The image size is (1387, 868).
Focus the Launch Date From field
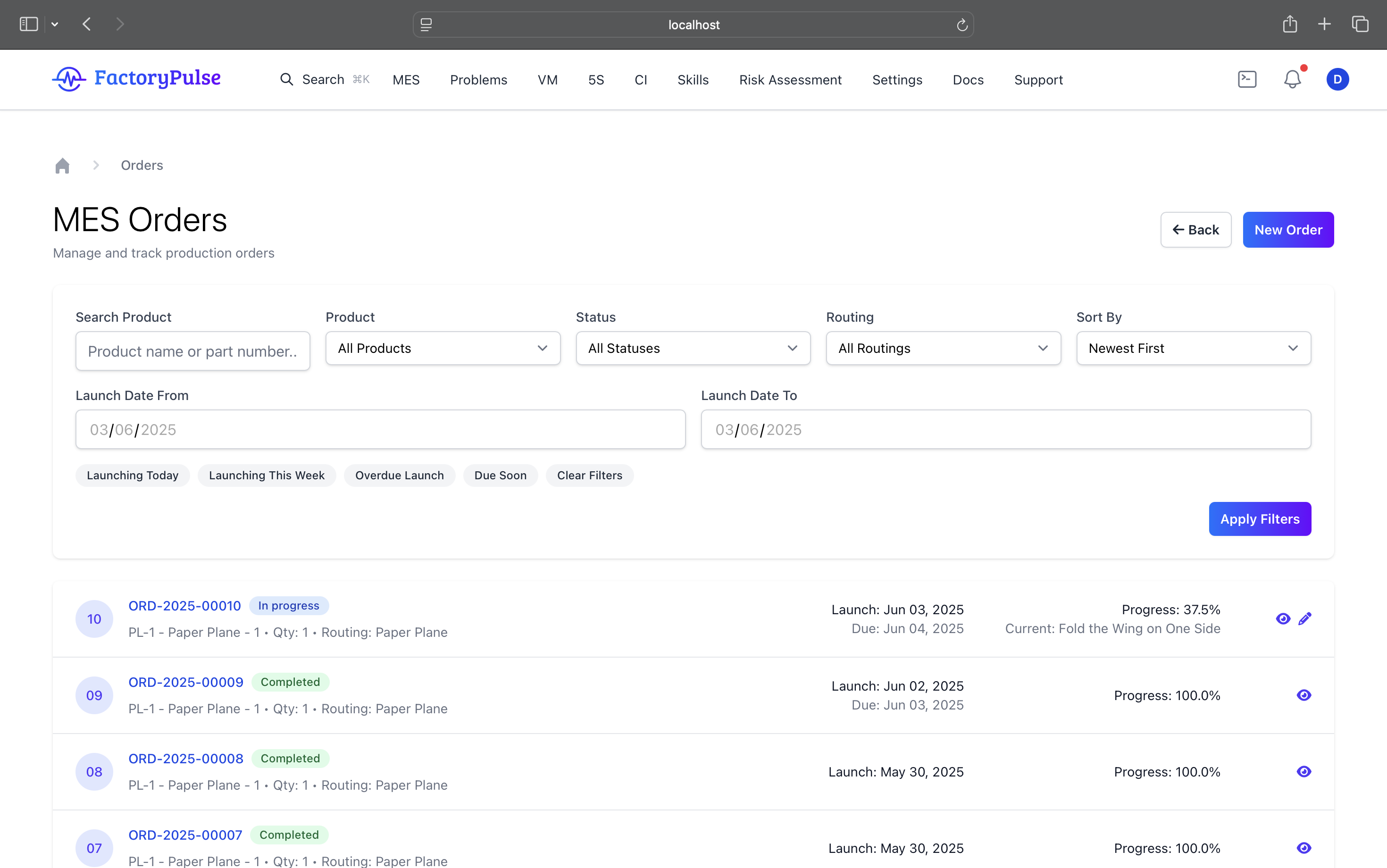tap(380, 429)
